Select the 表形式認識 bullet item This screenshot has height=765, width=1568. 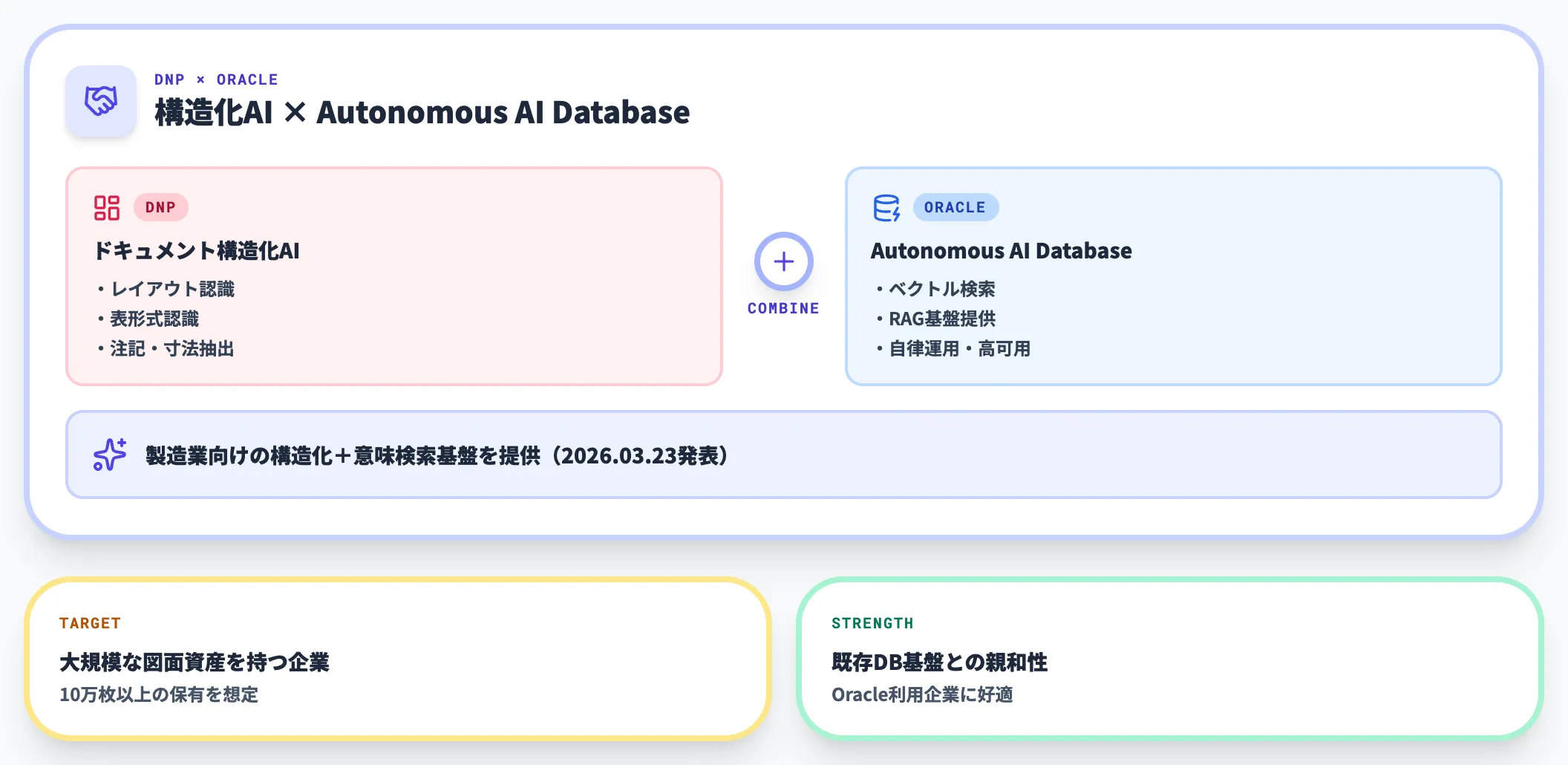coord(154,319)
